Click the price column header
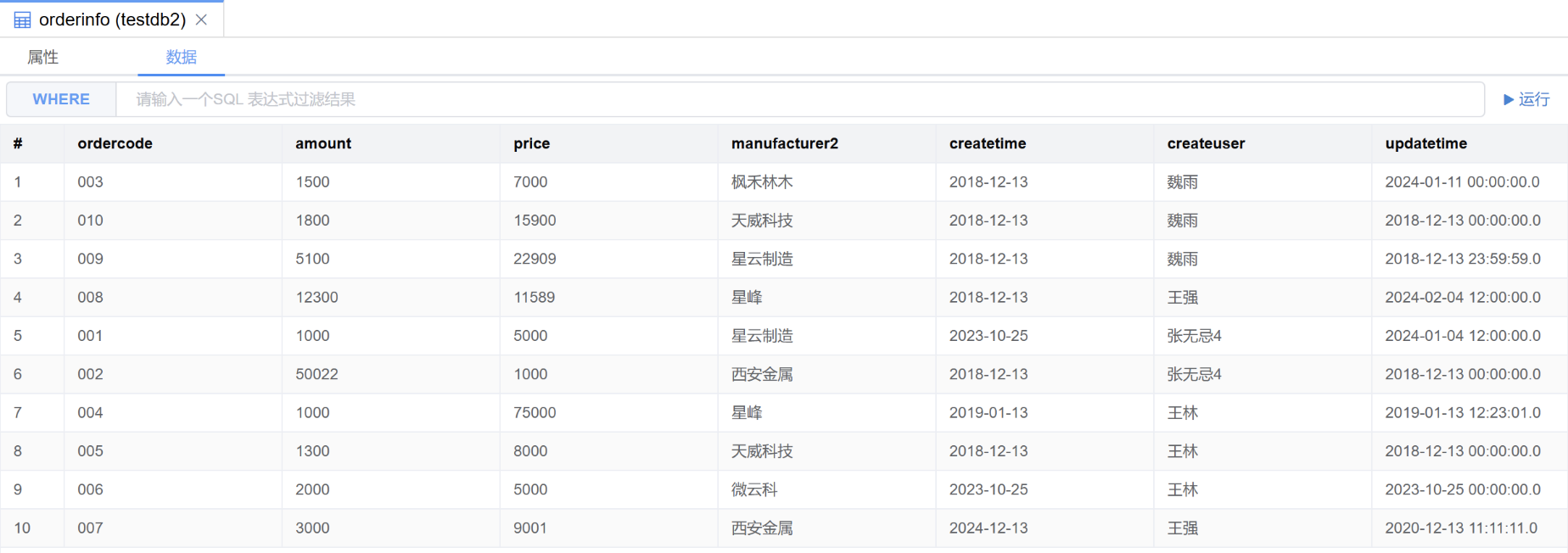This screenshot has width=1568, height=553. click(531, 143)
